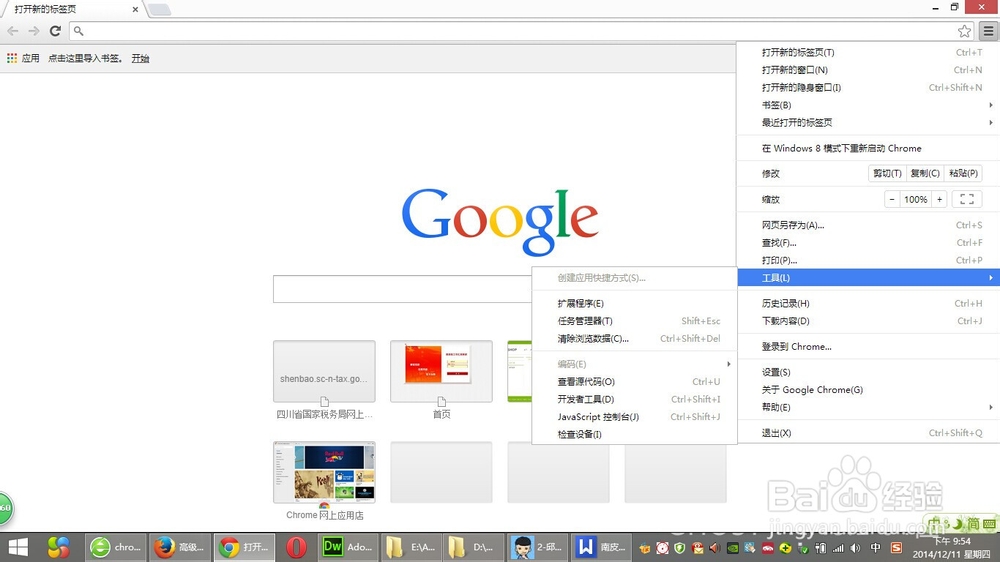
Task: Click the colorful four-ball taskbar icon
Action: pos(59,547)
